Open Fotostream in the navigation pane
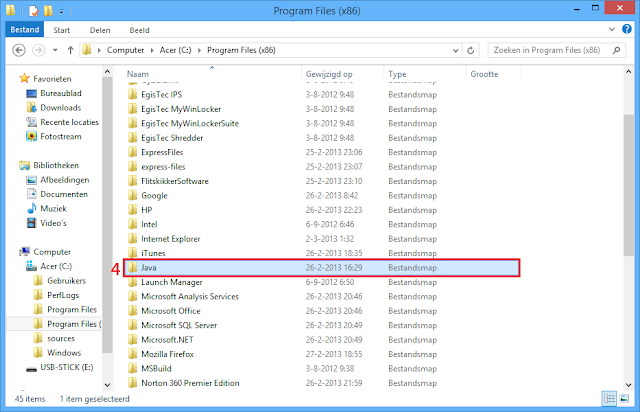This screenshot has height=412, width=640. click(60, 136)
